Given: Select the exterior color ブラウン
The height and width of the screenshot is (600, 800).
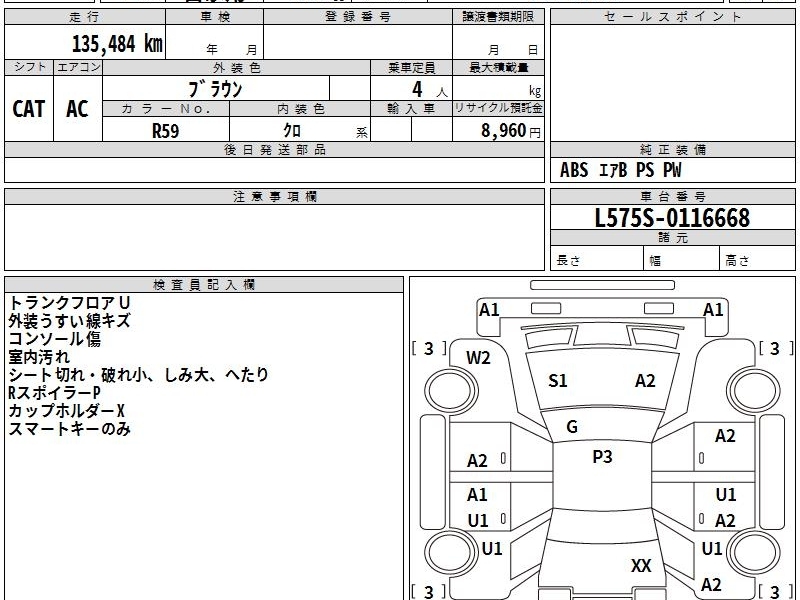Looking at the screenshot, I should (215, 89).
